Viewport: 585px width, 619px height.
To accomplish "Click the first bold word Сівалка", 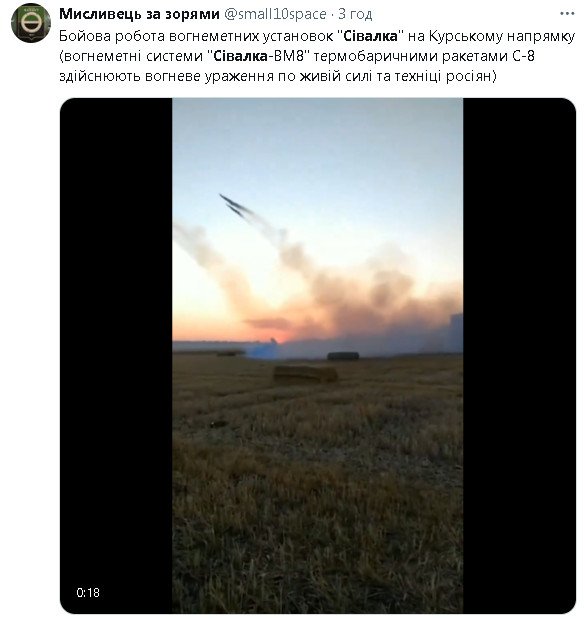I will [370, 36].
